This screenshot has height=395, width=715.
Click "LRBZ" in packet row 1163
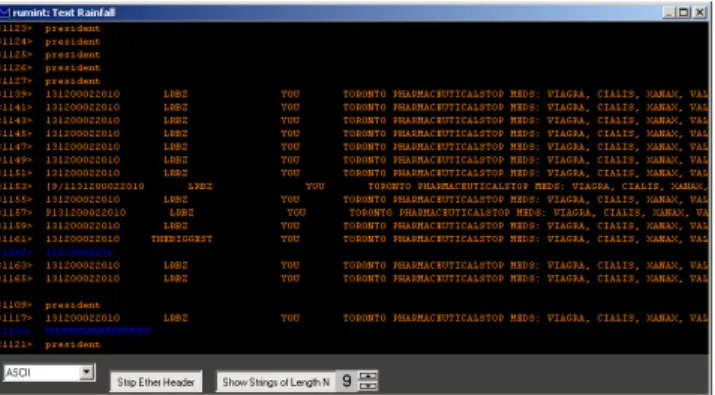point(176,265)
